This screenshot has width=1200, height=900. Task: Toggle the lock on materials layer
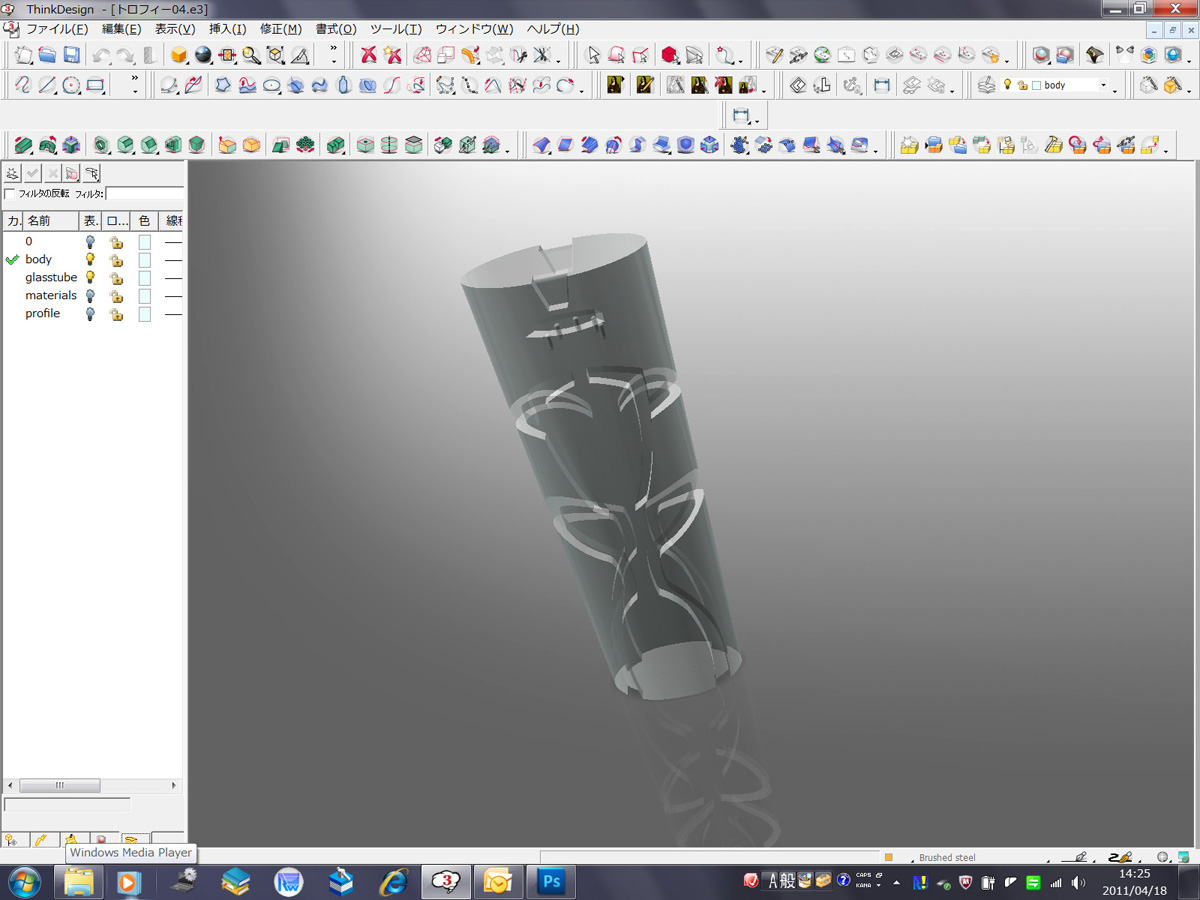[116, 296]
